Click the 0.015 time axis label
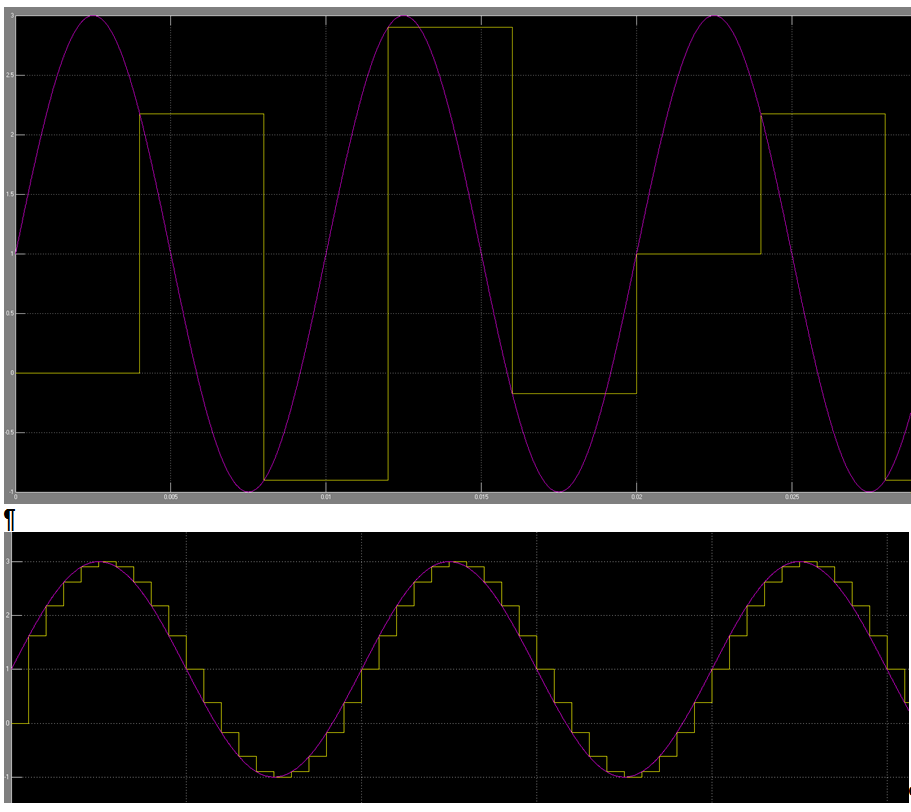The height and width of the screenshot is (812, 911). point(481,497)
